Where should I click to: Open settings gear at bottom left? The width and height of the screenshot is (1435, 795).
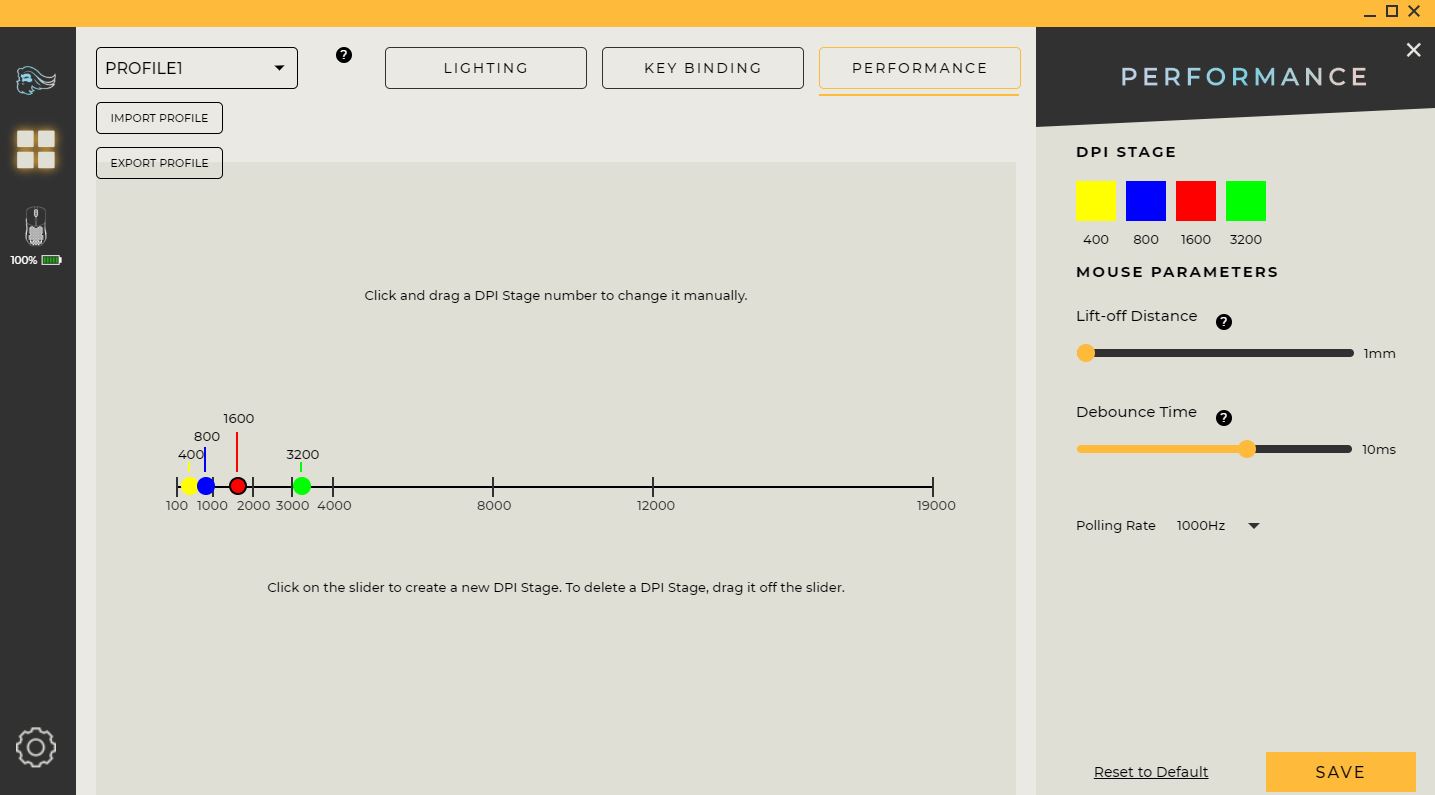(36, 747)
